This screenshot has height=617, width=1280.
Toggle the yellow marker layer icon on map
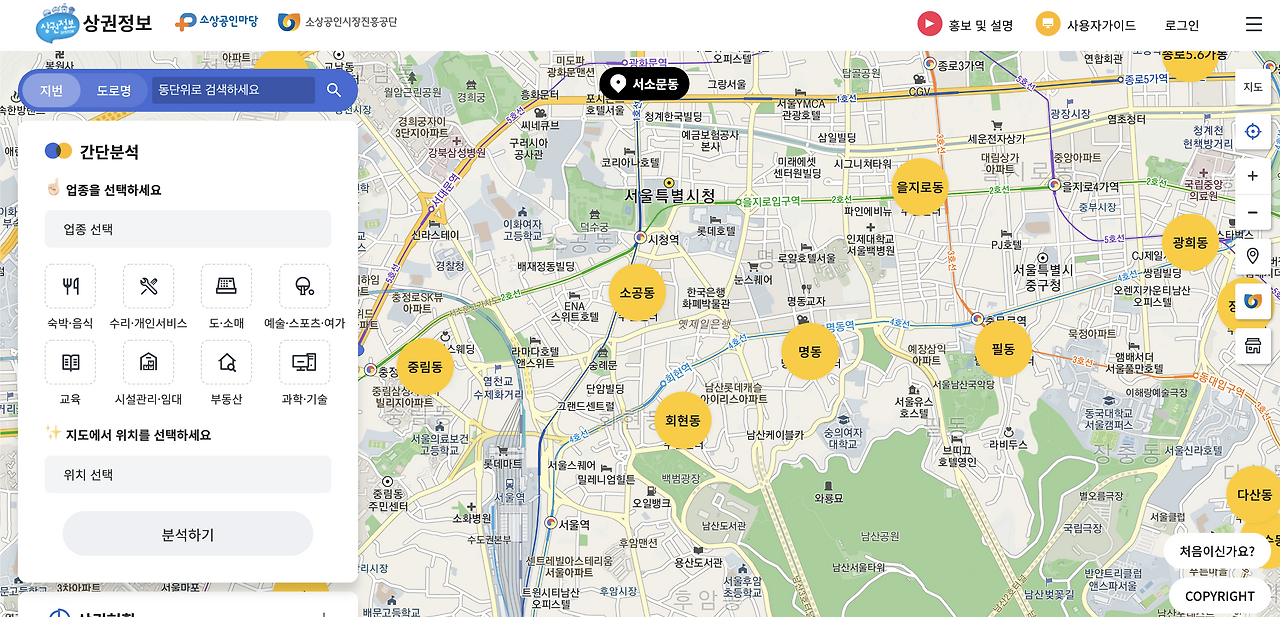pyautogui.click(x=1252, y=301)
